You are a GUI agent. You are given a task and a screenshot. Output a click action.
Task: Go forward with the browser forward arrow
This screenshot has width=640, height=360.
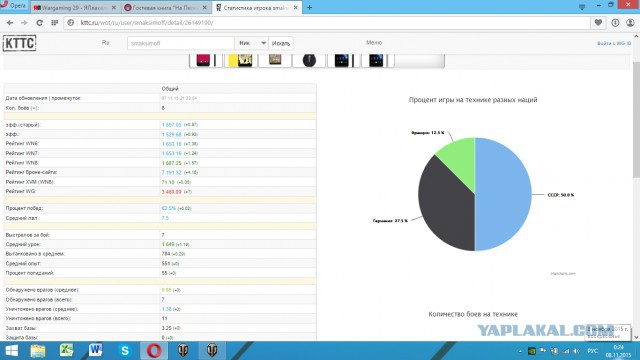[24, 23]
